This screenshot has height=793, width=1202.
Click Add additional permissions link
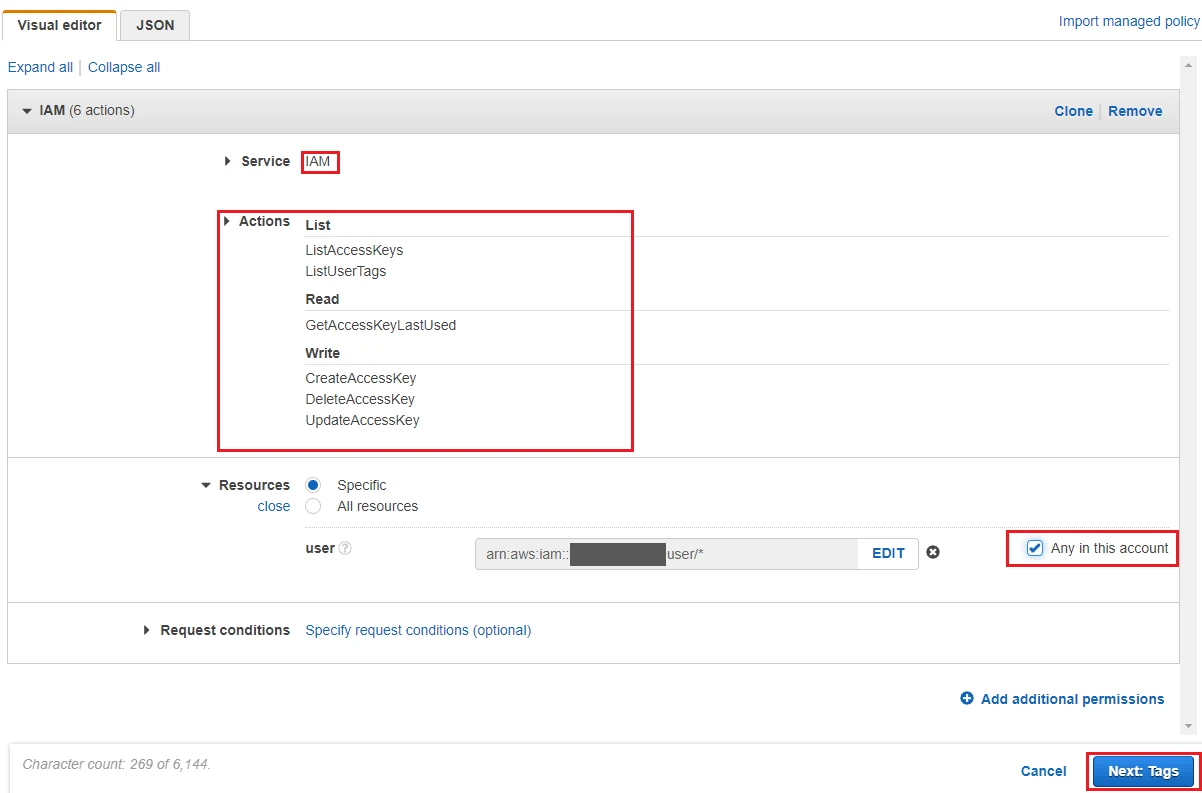point(1072,699)
